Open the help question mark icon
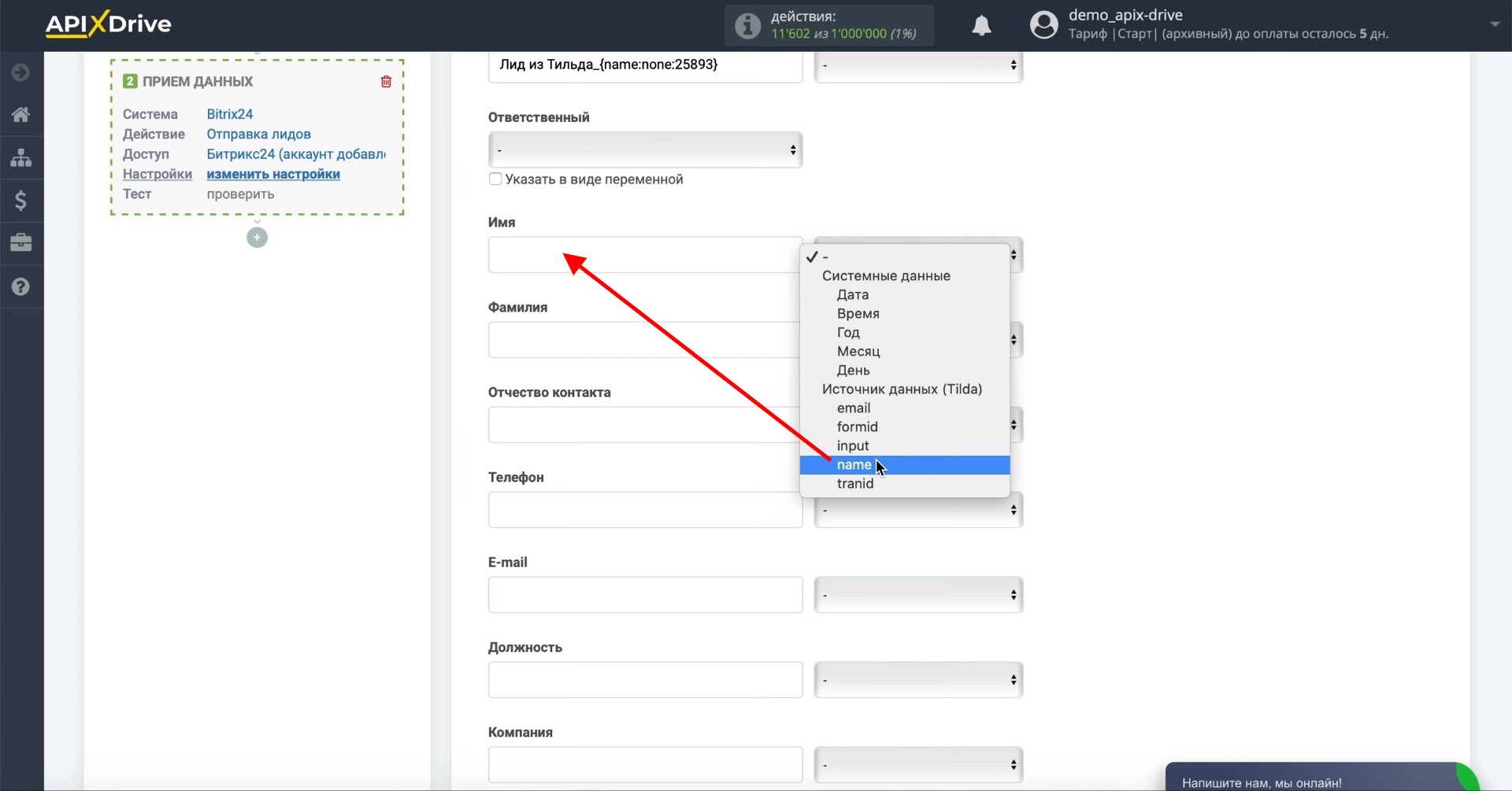1512x791 pixels. point(21,286)
